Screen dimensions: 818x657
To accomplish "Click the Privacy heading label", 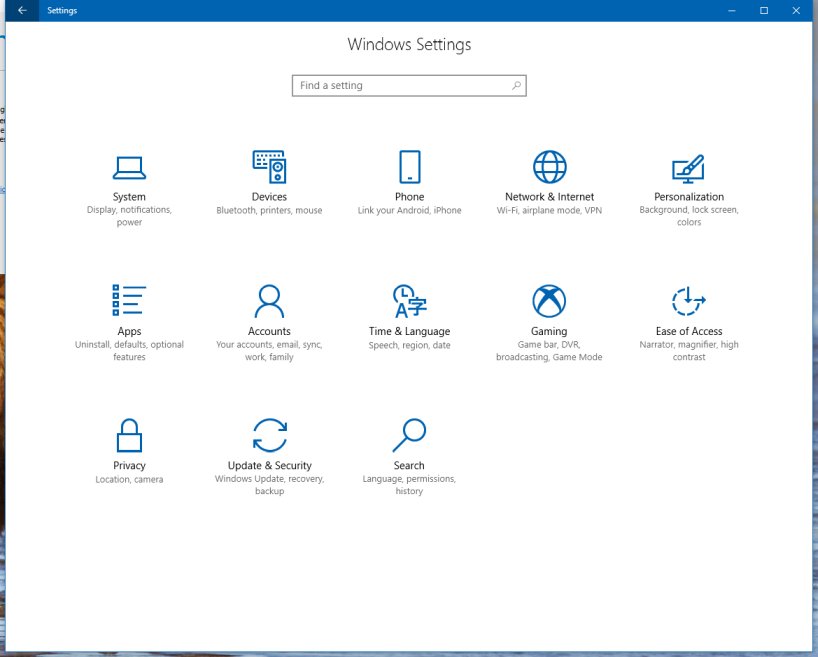I will (129, 465).
